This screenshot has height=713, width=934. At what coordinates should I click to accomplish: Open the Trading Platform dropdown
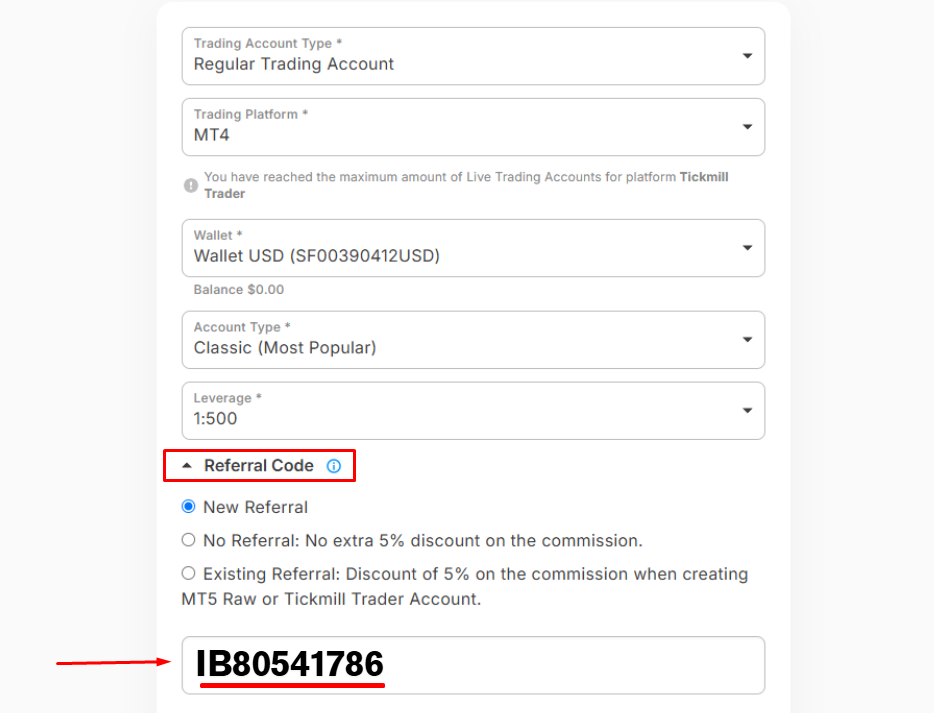point(472,127)
